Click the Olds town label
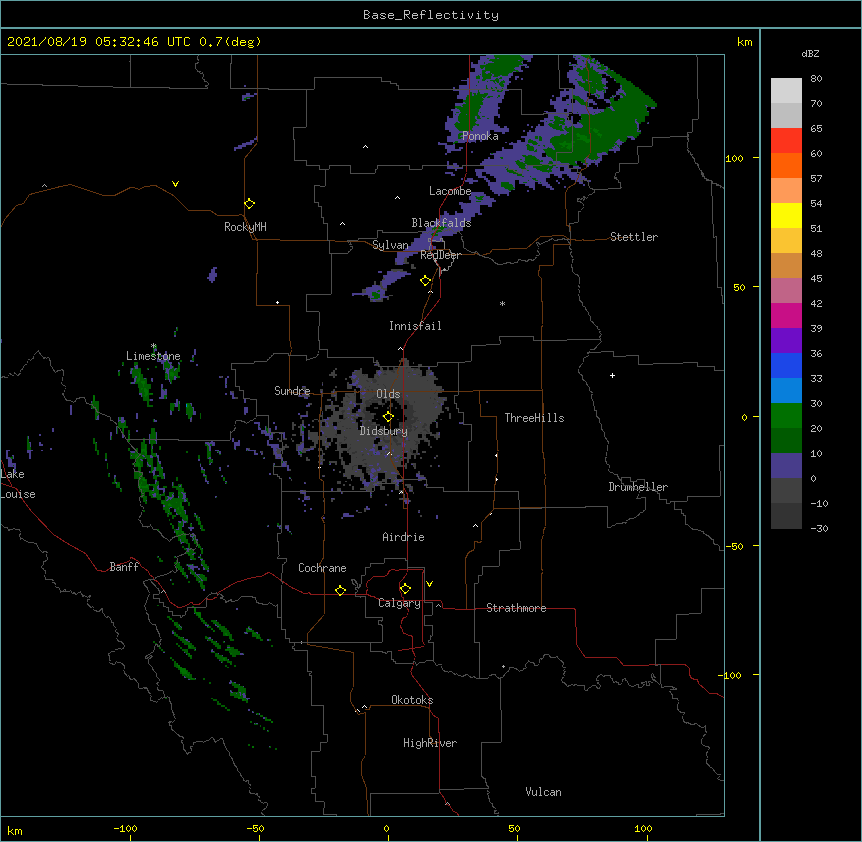Viewport: 862px width, 842px height. pyautogui.click(x=388, y=394)
